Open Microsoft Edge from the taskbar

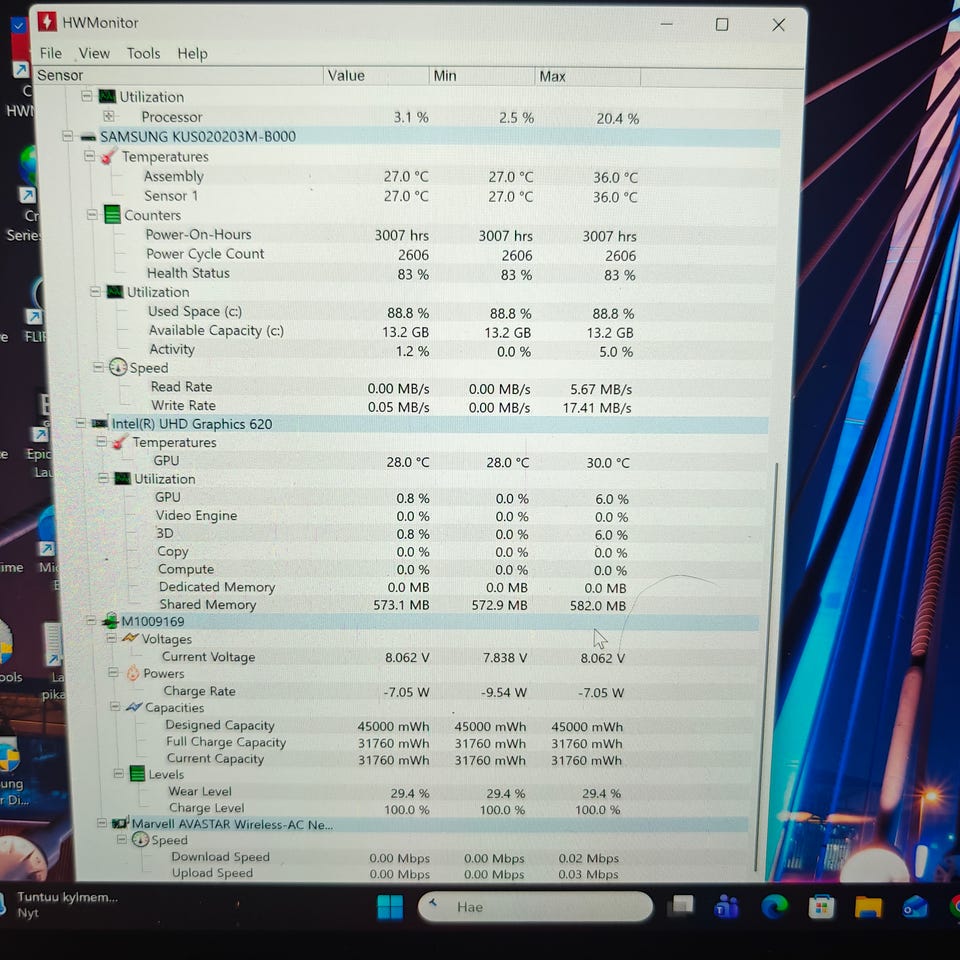pos(774,907)
